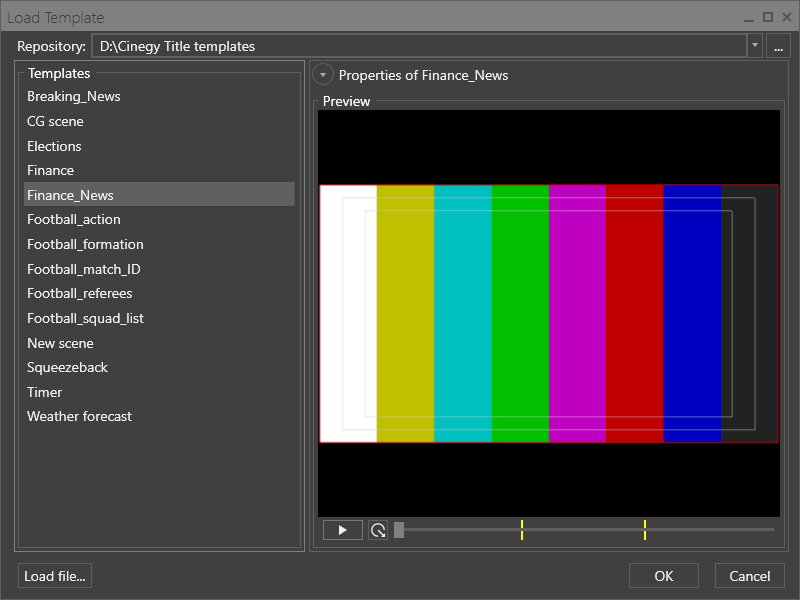
Task: Browse for repository folder with ellipsis button
Action: tap(778, 46)
